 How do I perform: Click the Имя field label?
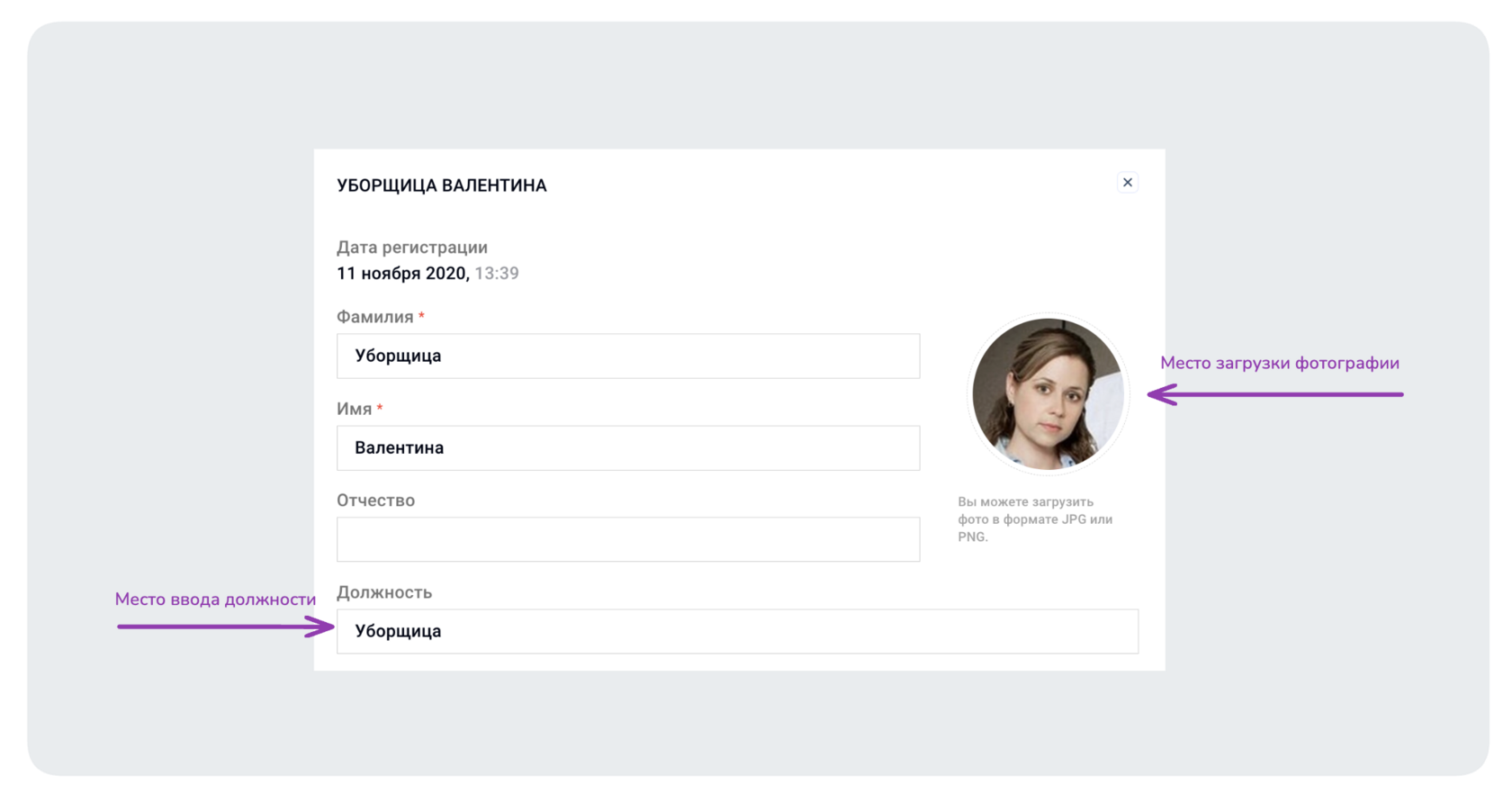pos(355,409)
